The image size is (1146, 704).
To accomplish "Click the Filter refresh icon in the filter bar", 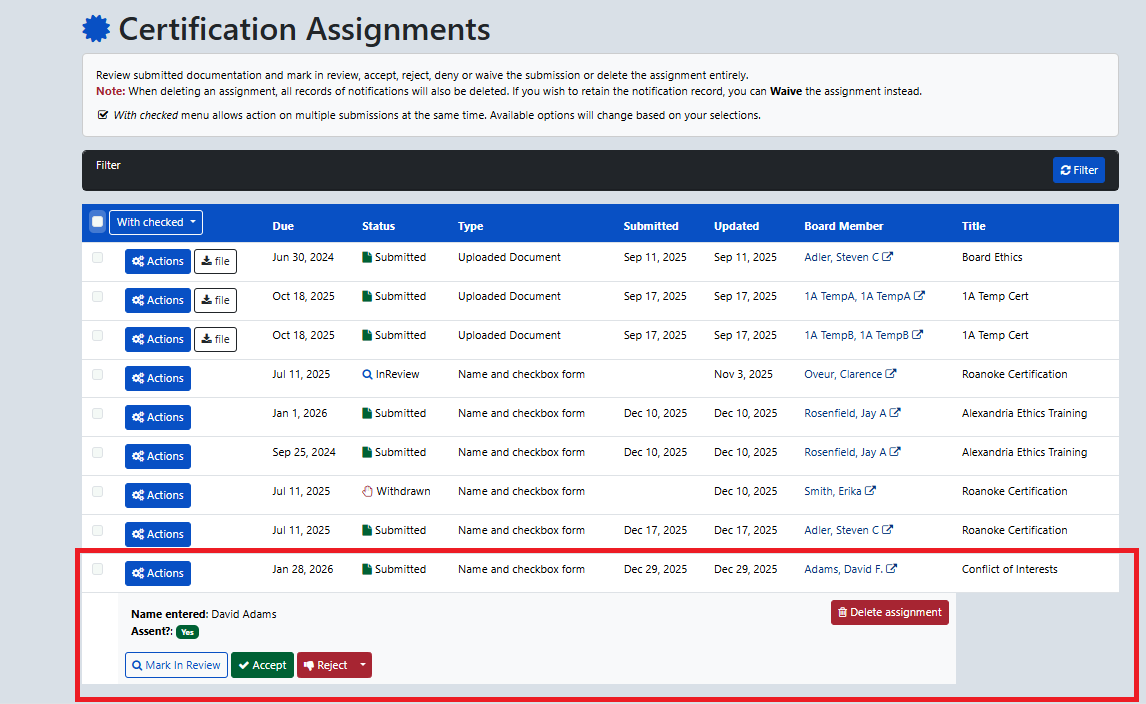I will point(1065,169).
